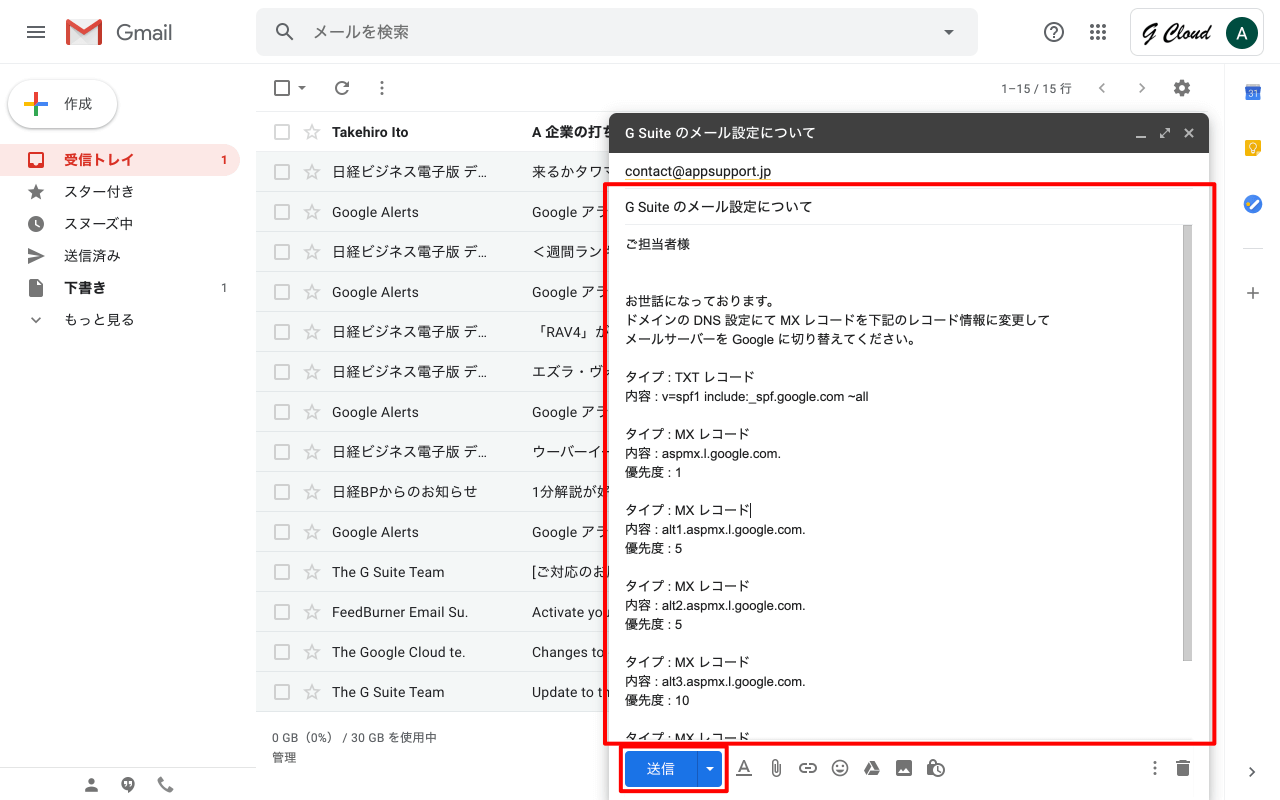Open Google Calendar side panel icon

tap(1252, 92)
